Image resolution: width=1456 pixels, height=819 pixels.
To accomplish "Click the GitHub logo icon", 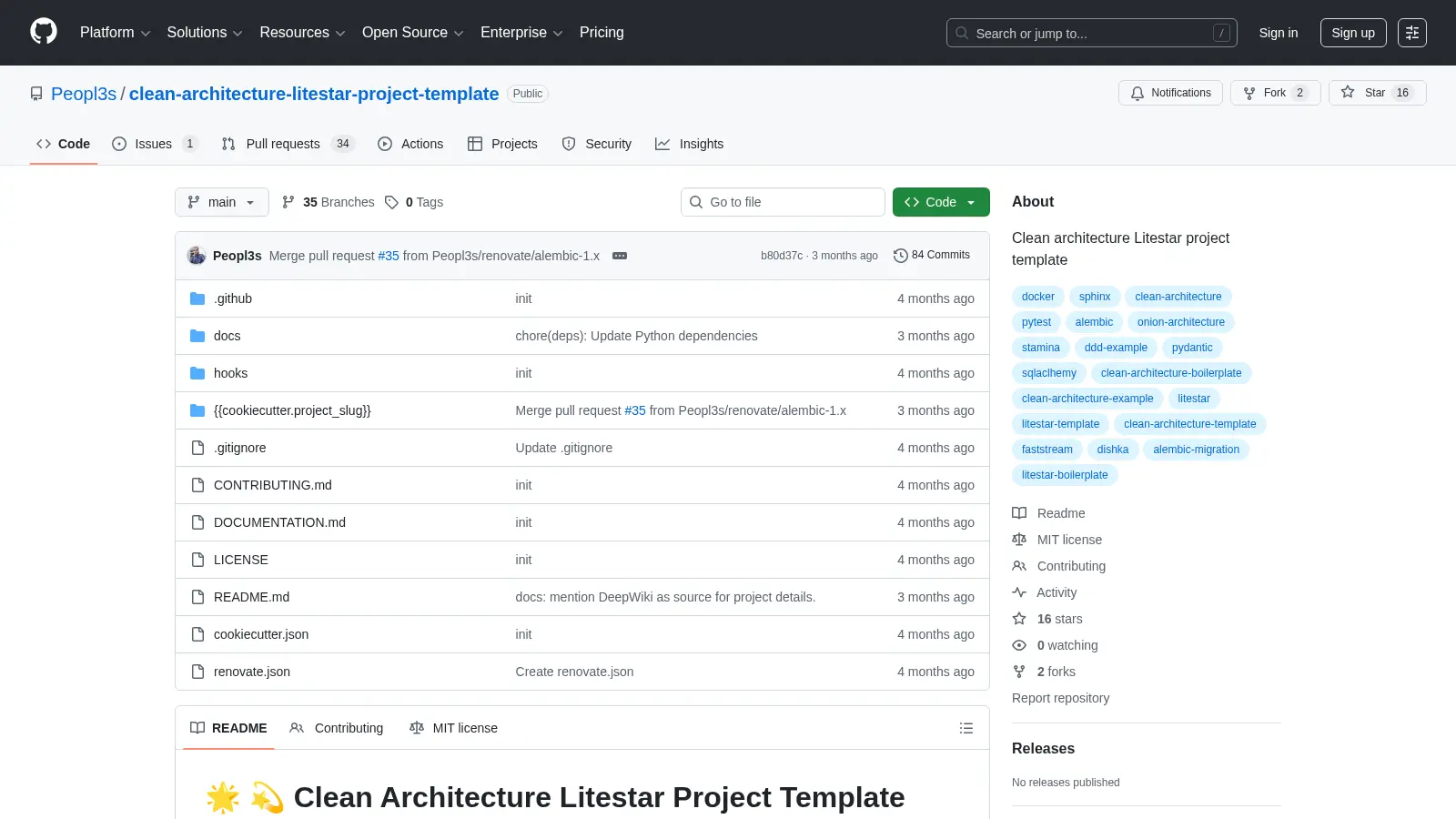I will (x=44, y=32).
